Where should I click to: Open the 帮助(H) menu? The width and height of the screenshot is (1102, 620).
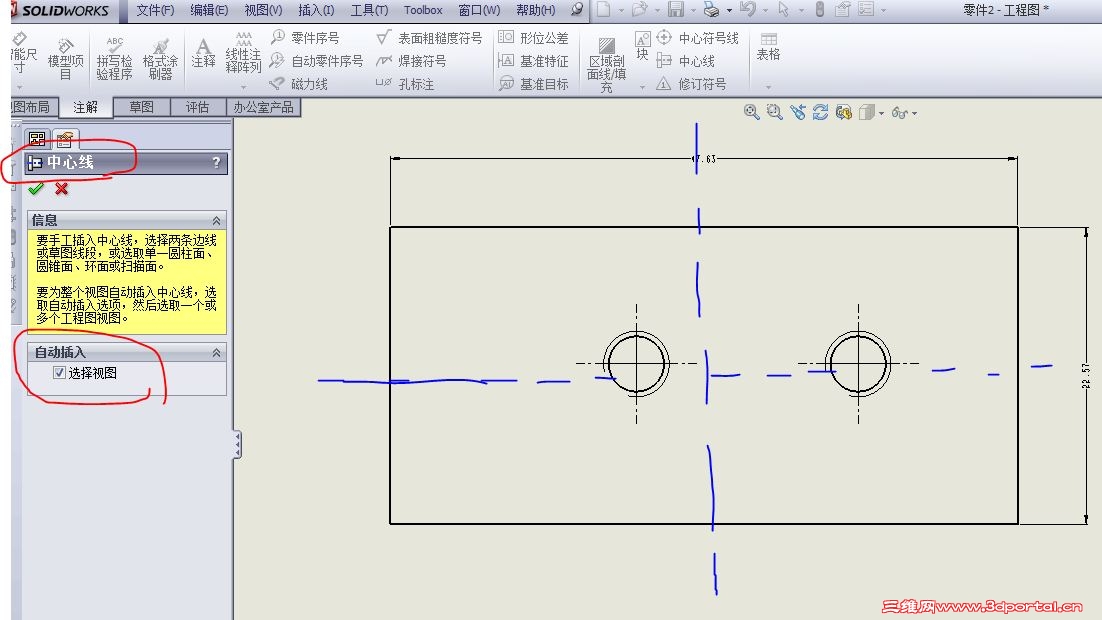(x=536, y=10)
